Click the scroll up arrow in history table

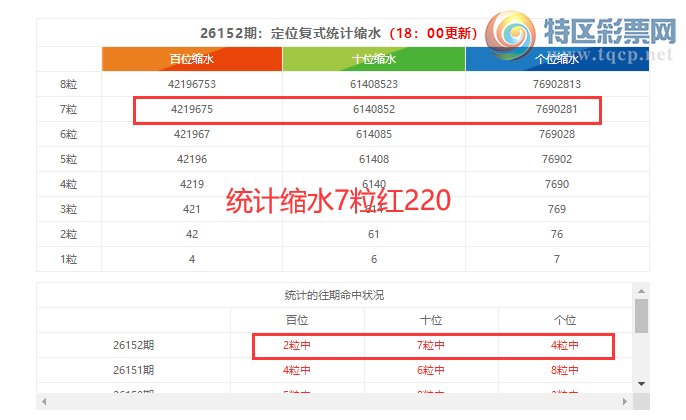click(x=641, y=291)
